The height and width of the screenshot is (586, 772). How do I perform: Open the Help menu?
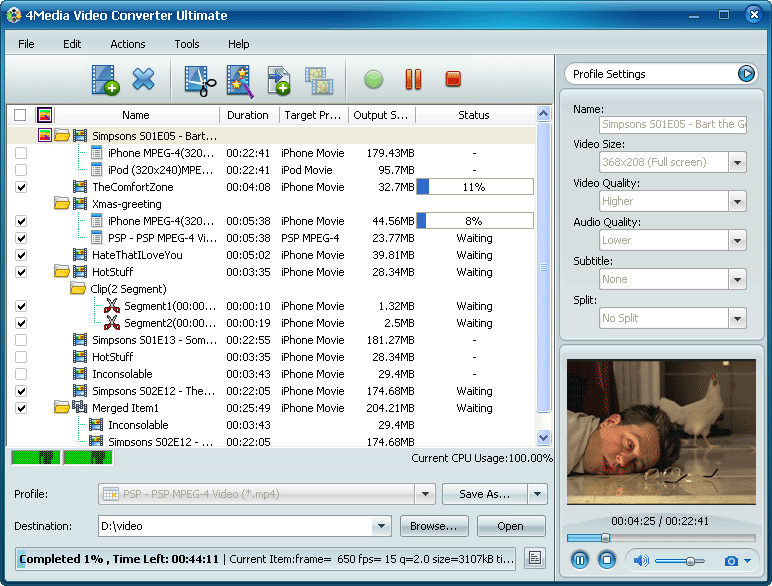coord(238,44)
